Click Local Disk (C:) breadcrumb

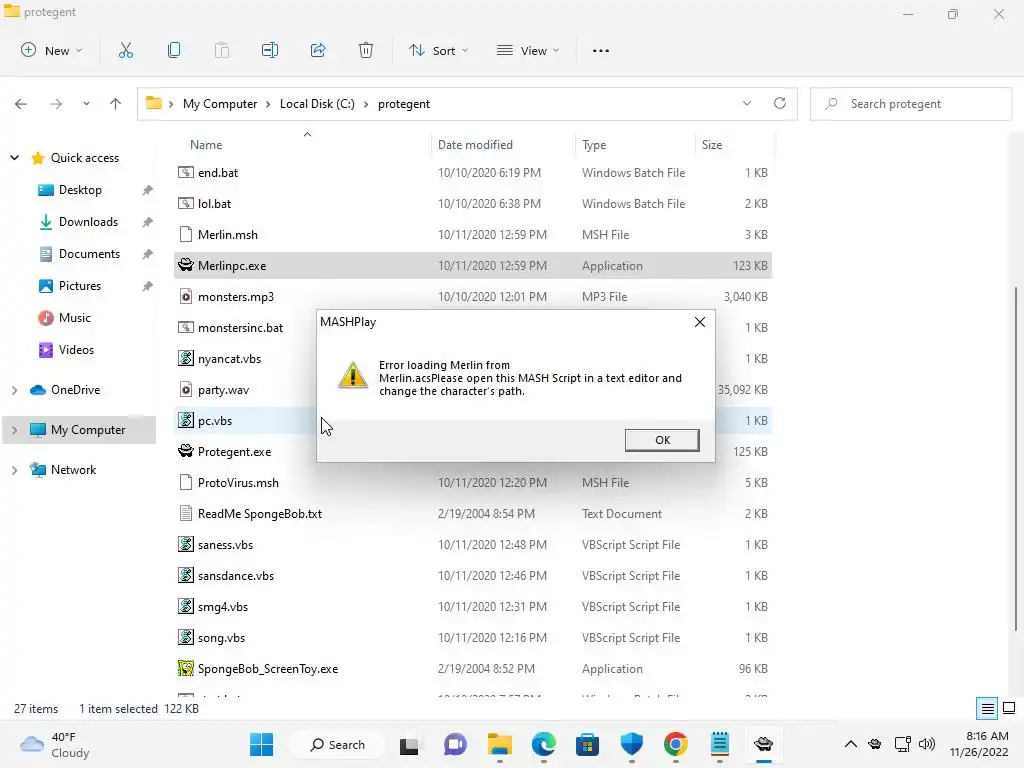point(317,104)
